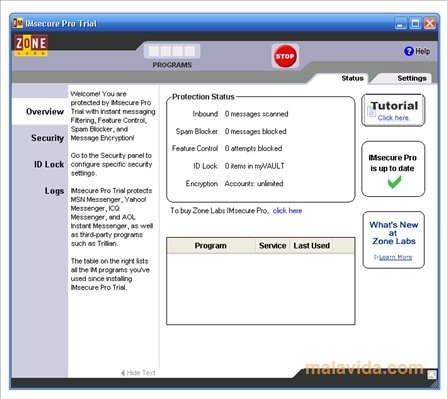Click the red STOP button

pos(285,56)
